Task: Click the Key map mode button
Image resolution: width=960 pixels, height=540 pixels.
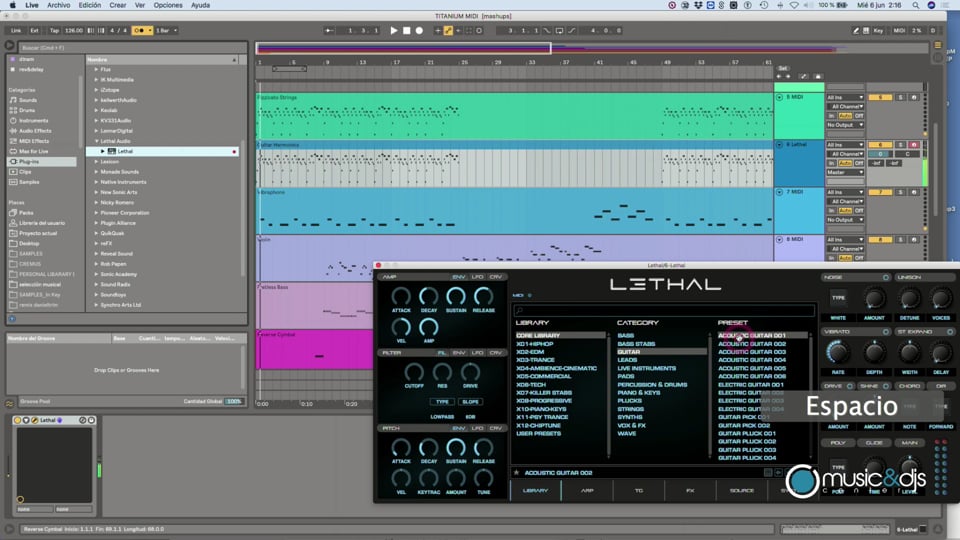Action: click(878, 30)
